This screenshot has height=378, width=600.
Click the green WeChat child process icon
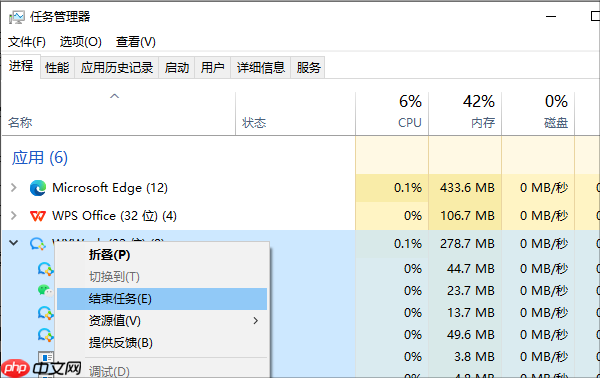tap(45, 291)
